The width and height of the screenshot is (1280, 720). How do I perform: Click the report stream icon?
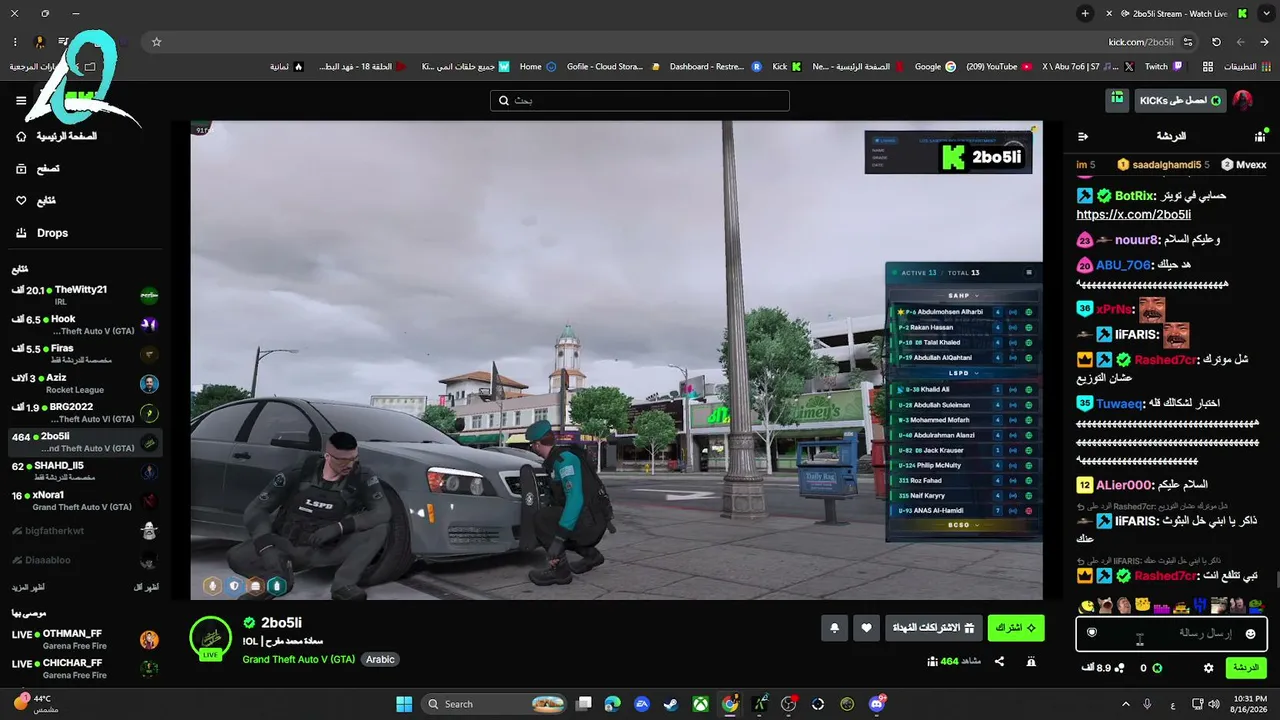coord(1031,661)
